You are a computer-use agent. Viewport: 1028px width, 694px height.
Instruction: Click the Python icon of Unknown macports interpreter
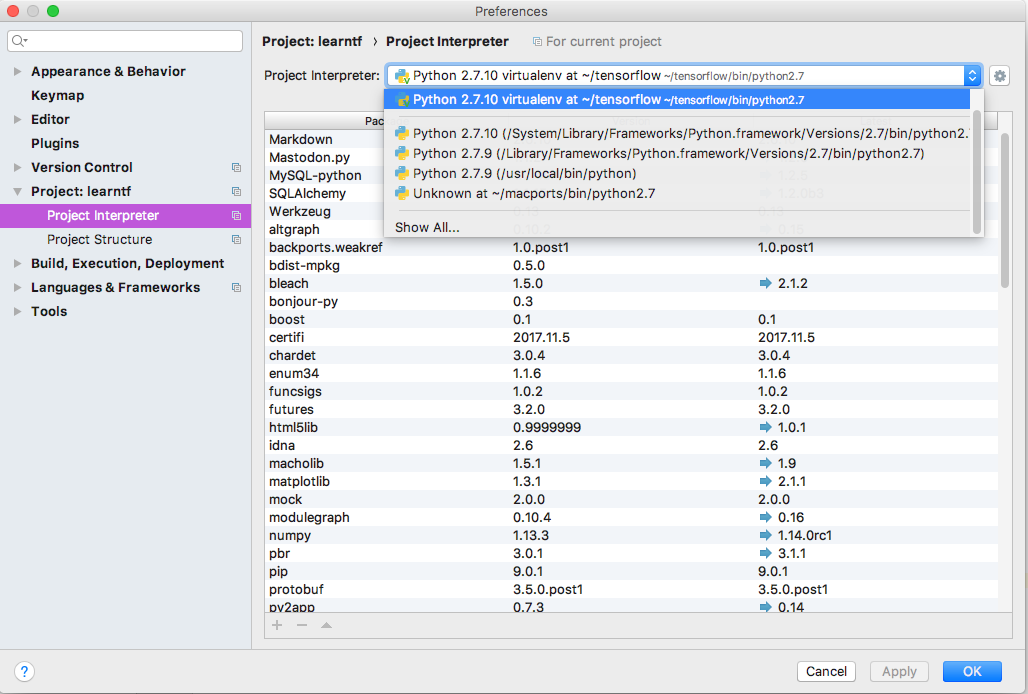click(401, 193)
